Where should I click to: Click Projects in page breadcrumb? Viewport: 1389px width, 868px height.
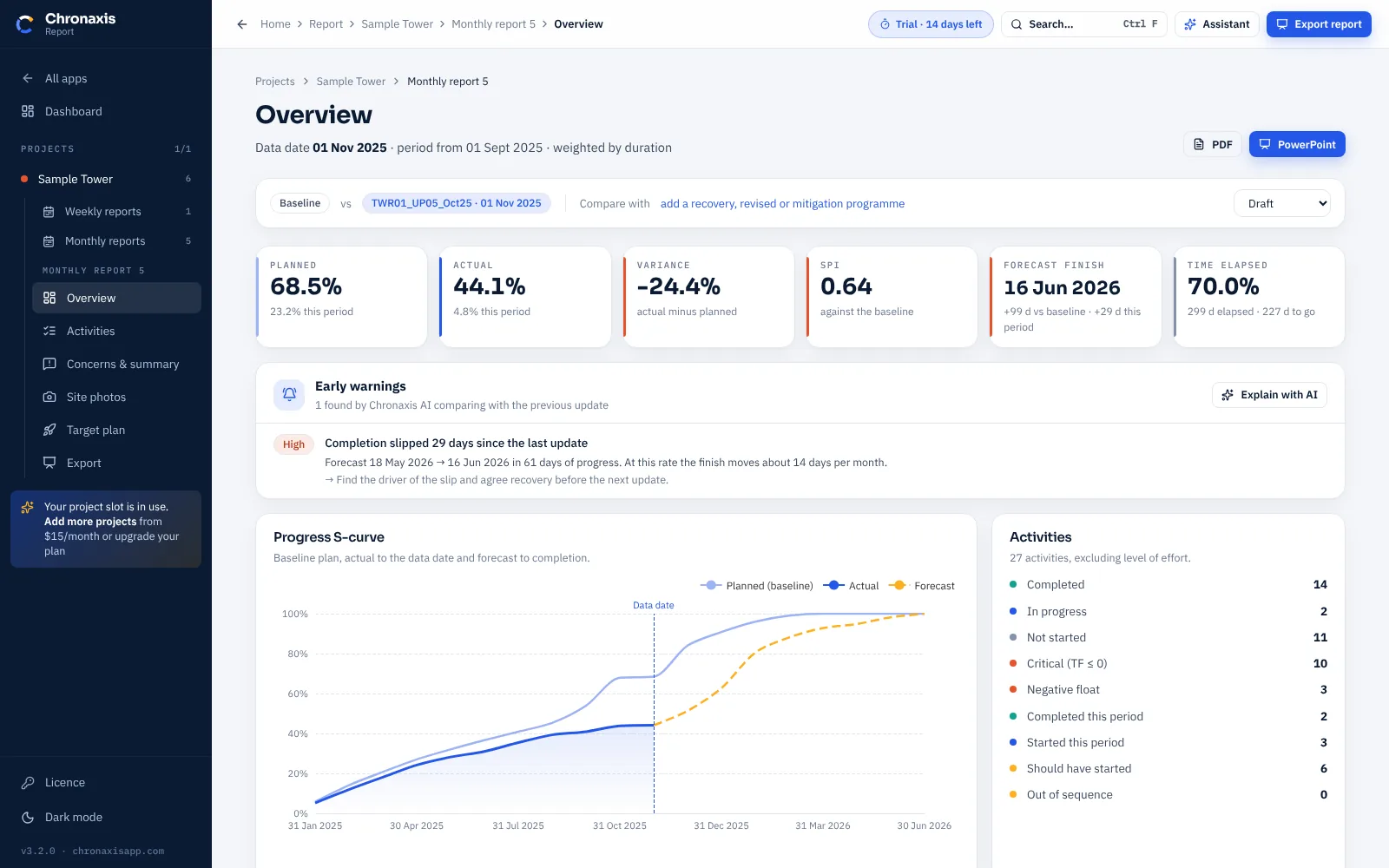(x=275, y=82)
